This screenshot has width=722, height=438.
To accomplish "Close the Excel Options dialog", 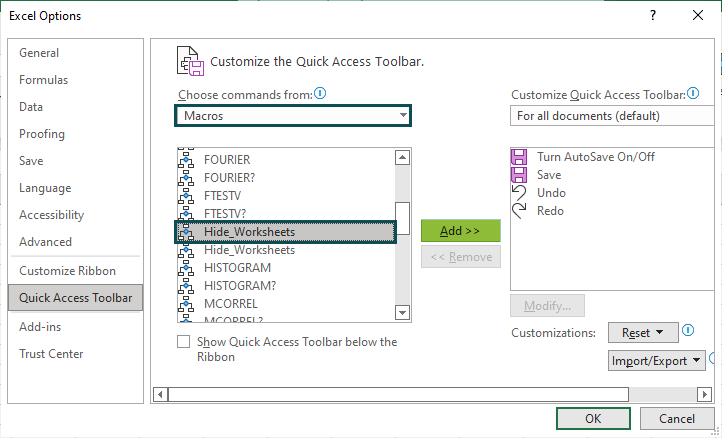I will [698, 15].
